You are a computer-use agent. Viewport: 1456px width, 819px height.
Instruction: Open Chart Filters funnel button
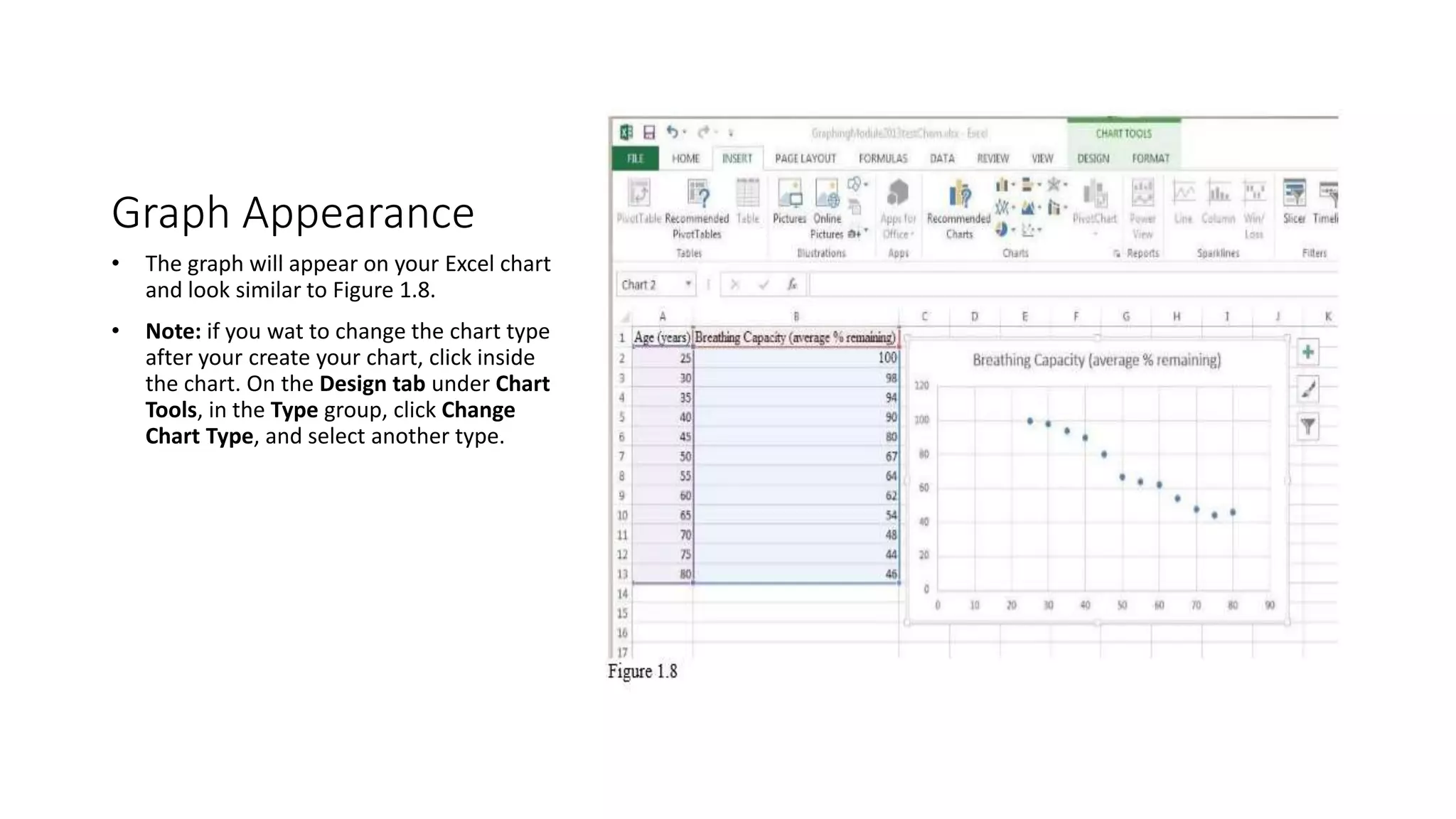pos(1307,427)
